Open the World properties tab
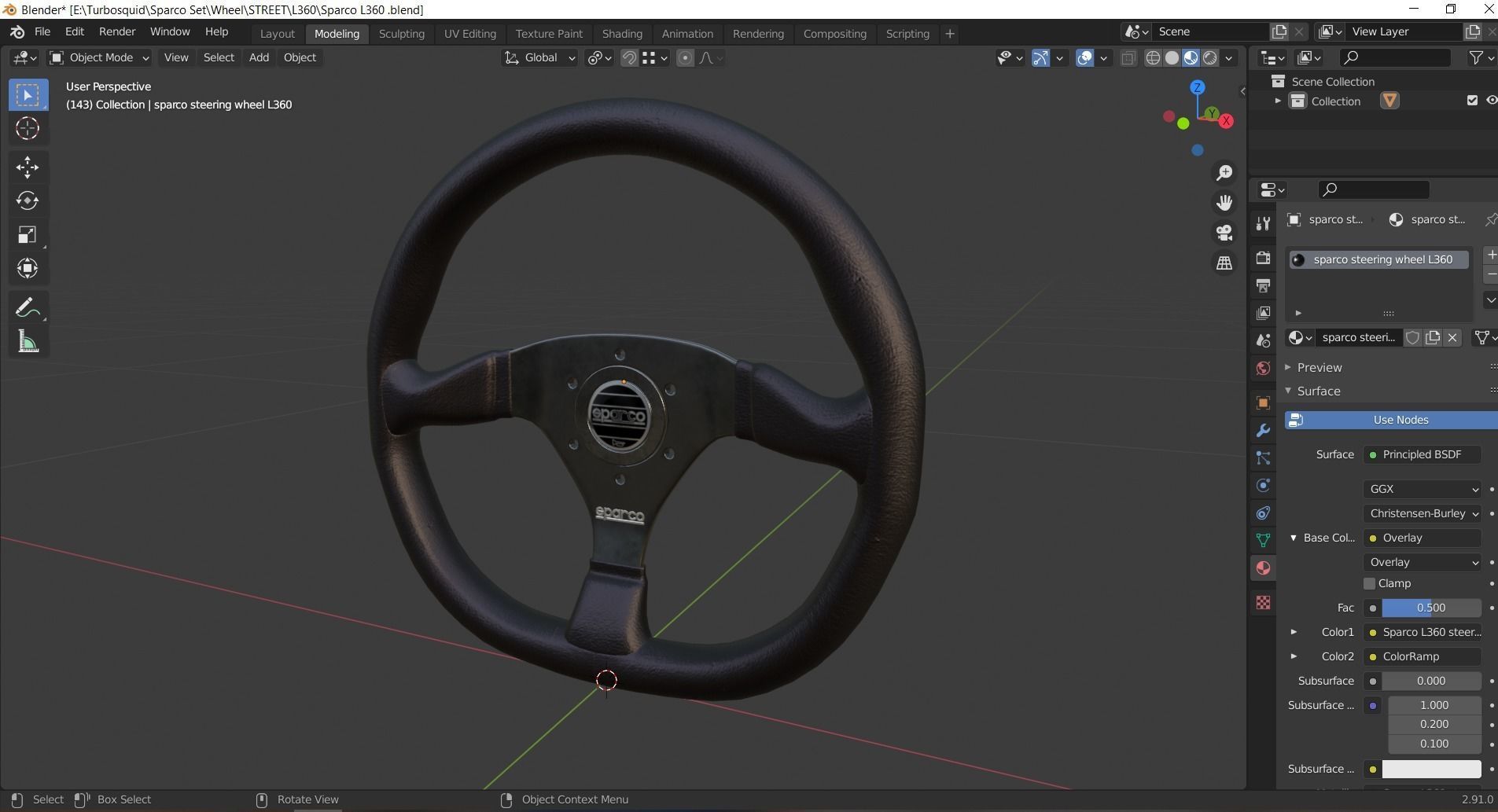Screen dimensions: 1498x812 click(1263, 368)
